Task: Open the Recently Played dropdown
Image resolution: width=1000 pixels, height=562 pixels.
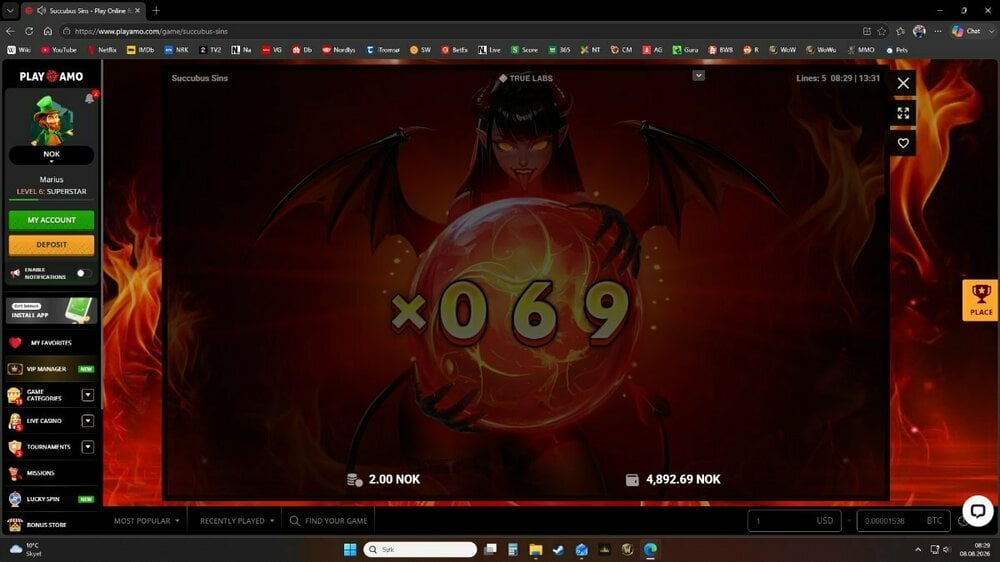Action: point(237,521)
